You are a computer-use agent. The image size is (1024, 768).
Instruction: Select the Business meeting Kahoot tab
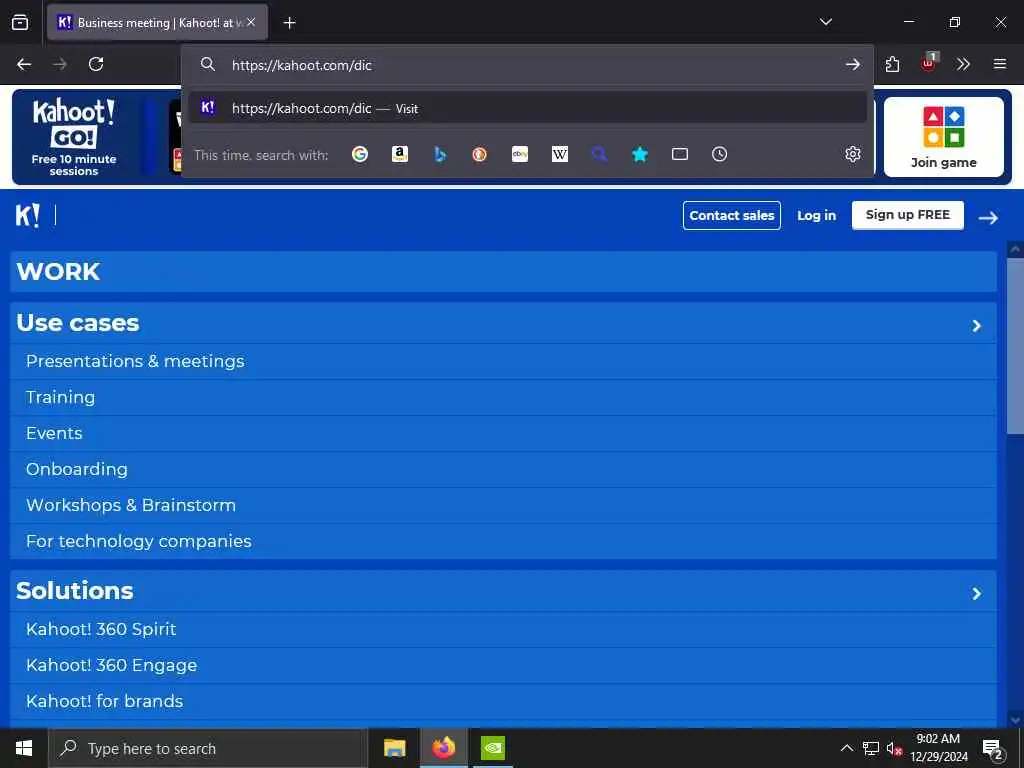click(x=157, y=22)
